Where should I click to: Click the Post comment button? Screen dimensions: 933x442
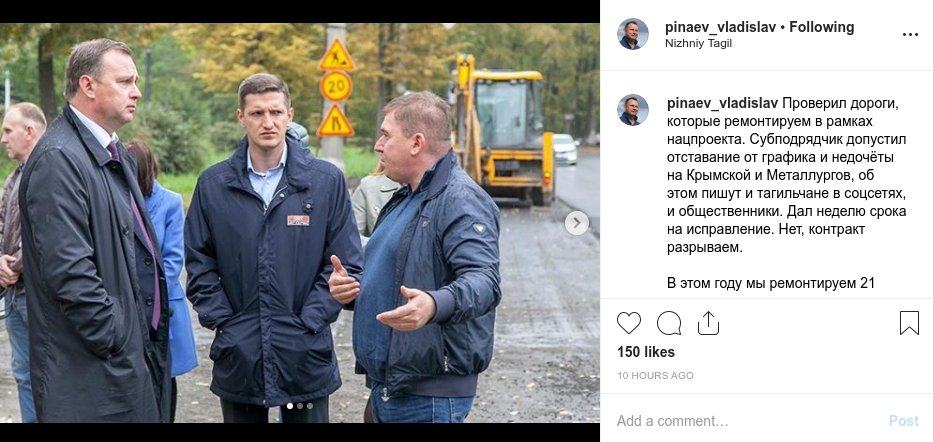pyautogui.click(x=903, y=421)
